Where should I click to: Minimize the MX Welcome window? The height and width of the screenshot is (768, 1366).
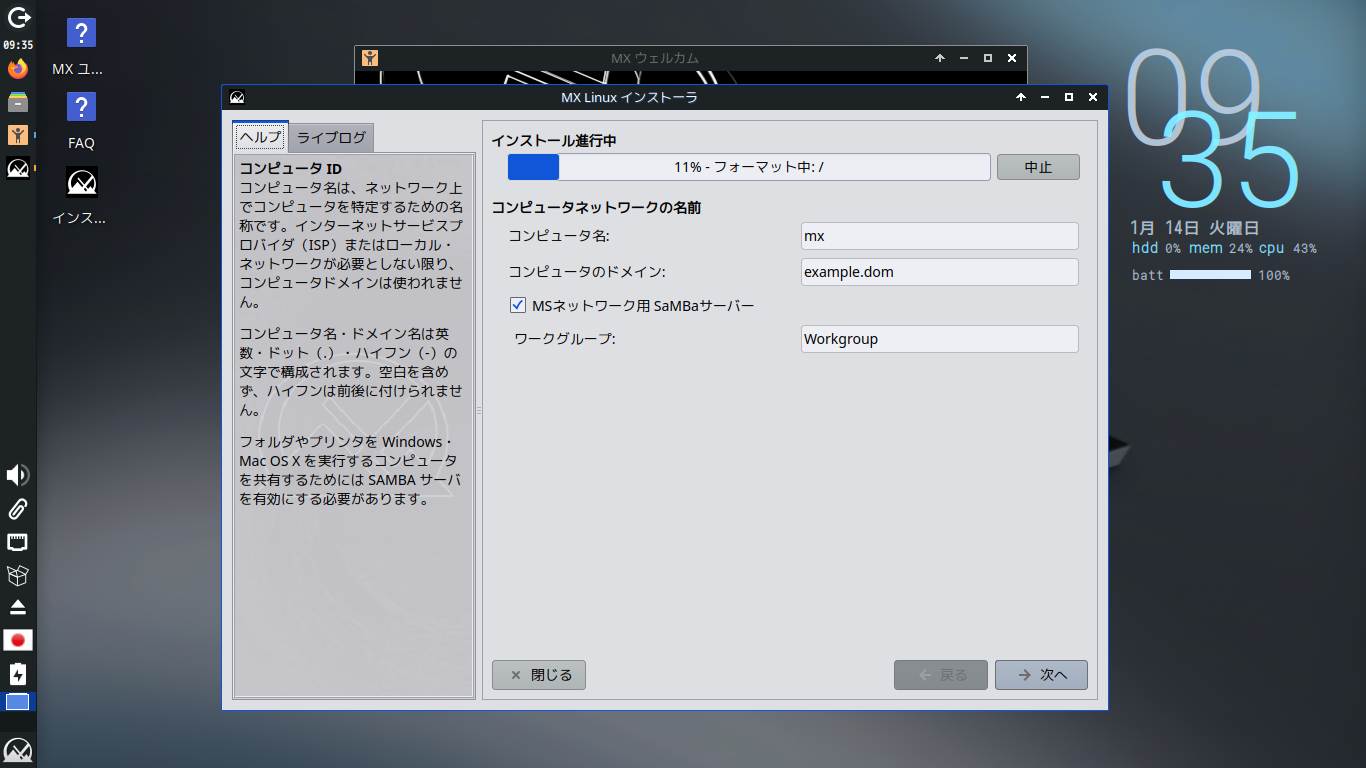click(964, 58)
